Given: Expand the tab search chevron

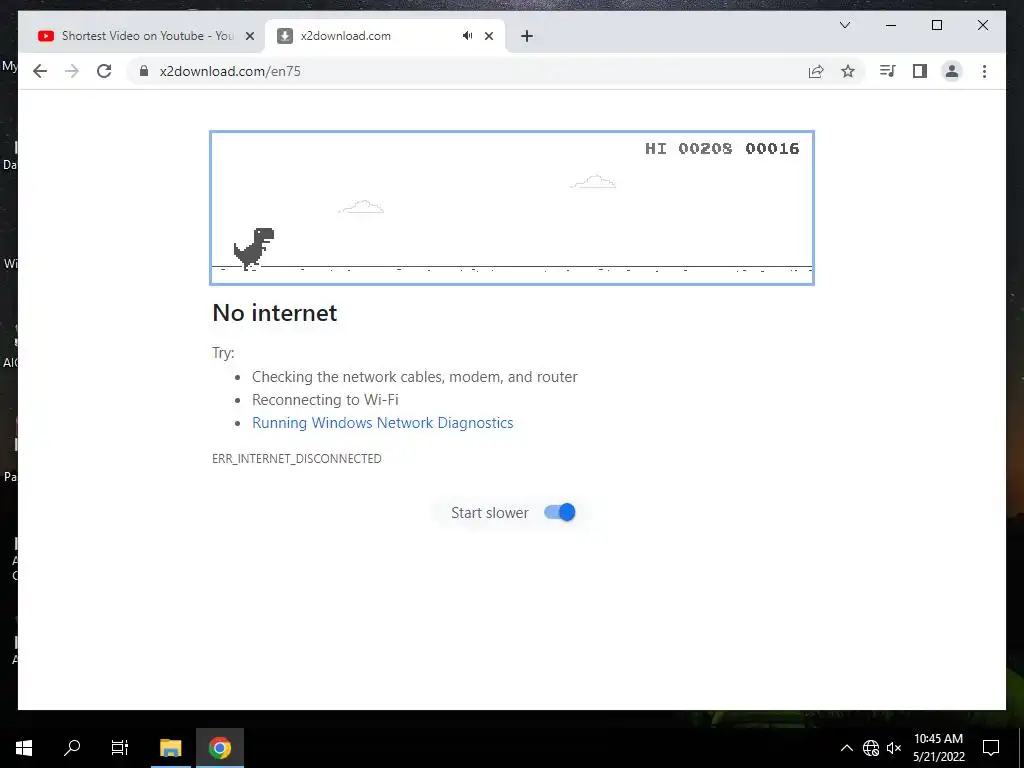Looking at the screenshot, I should coord(844,25).
